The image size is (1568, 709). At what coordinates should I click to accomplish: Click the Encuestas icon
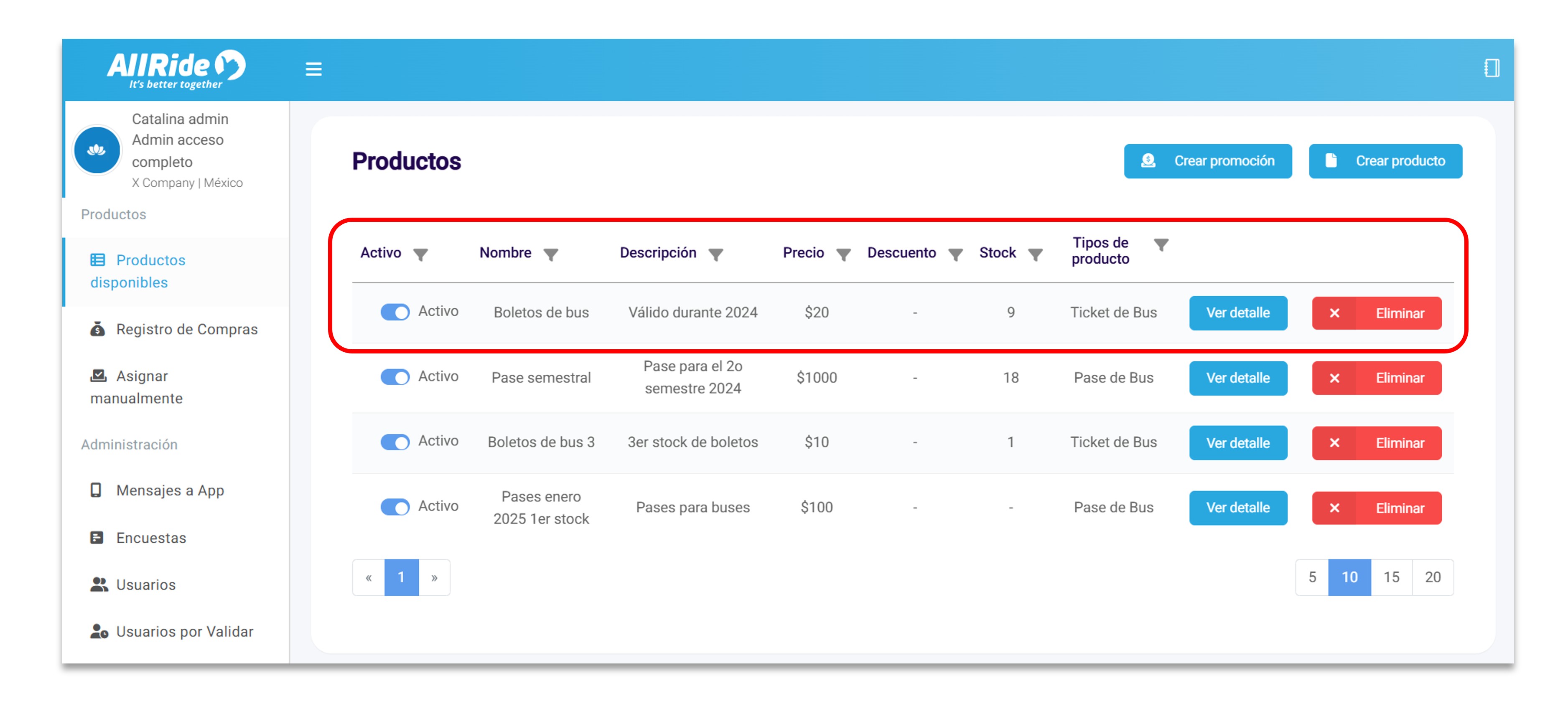[97, 537]
